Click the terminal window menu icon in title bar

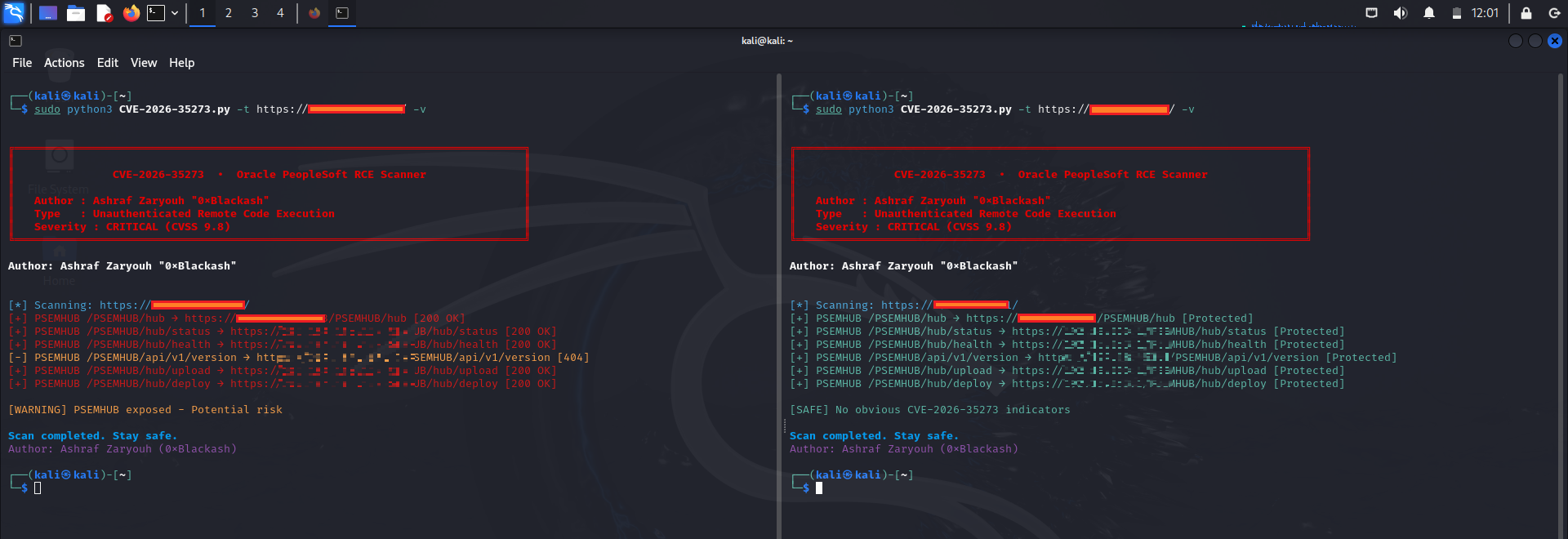coord(16,40)
